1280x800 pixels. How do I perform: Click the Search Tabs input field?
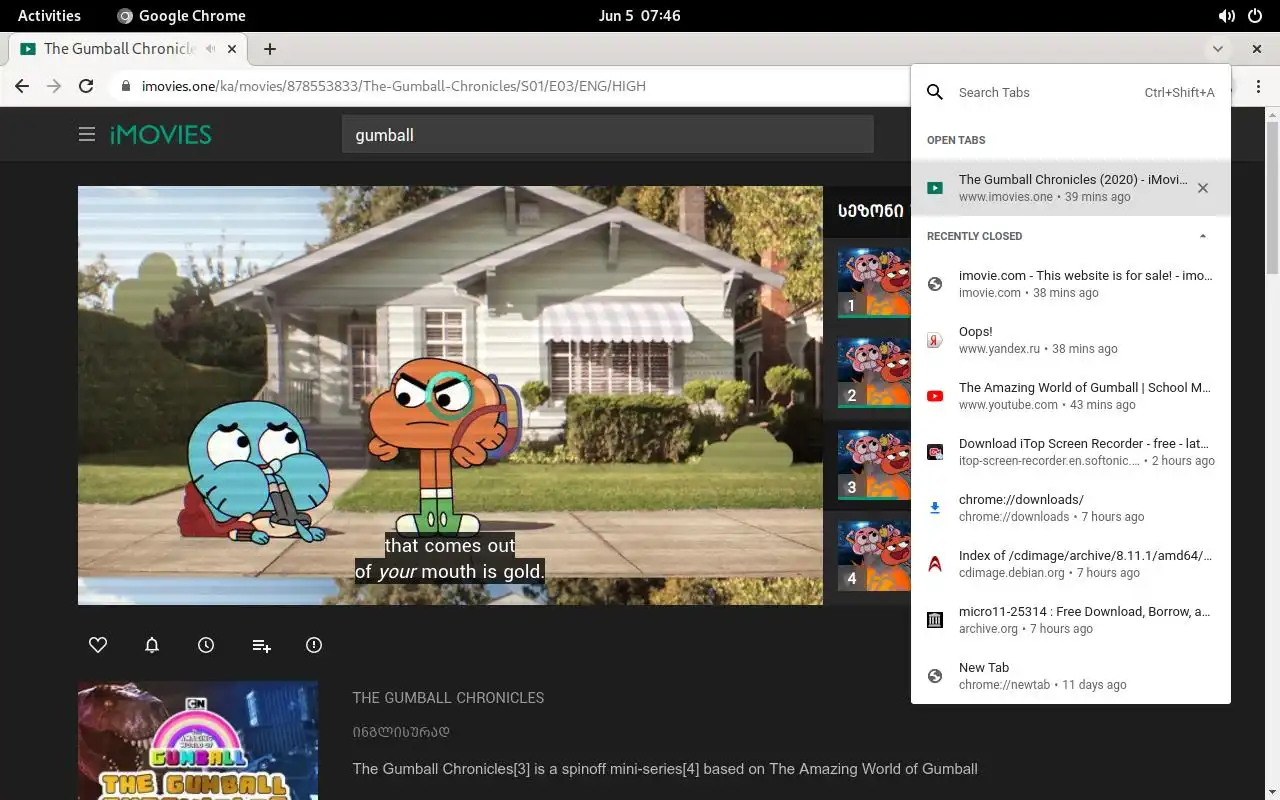coord(1070,92)
